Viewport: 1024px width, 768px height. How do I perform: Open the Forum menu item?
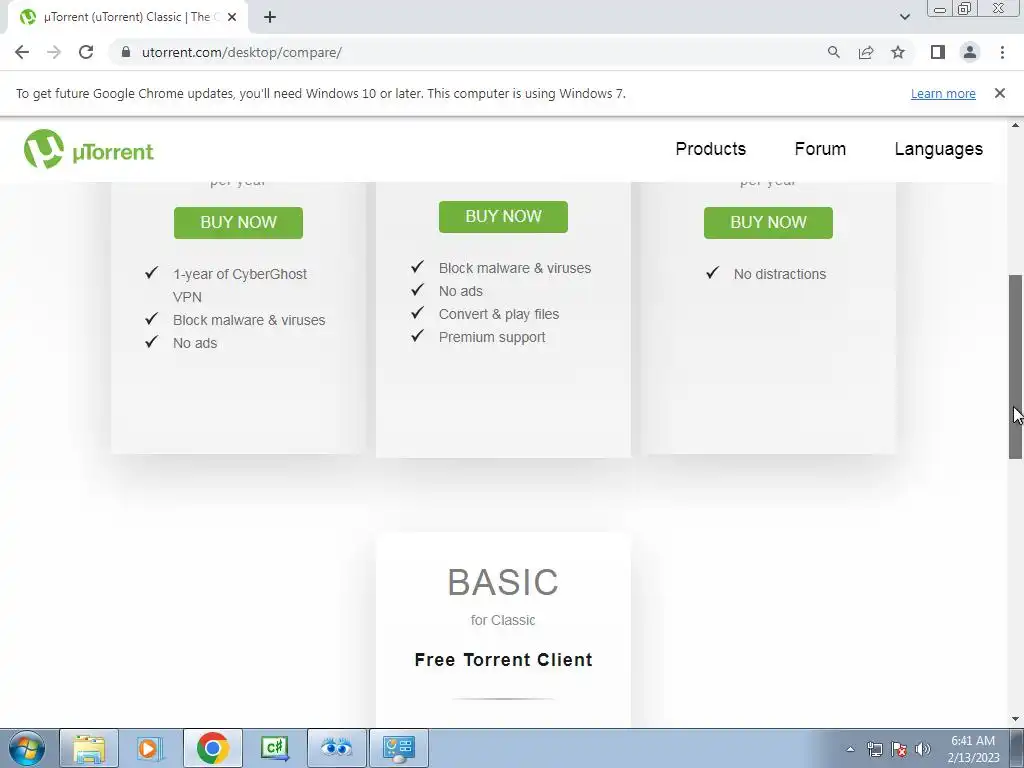tap(820, 149)
